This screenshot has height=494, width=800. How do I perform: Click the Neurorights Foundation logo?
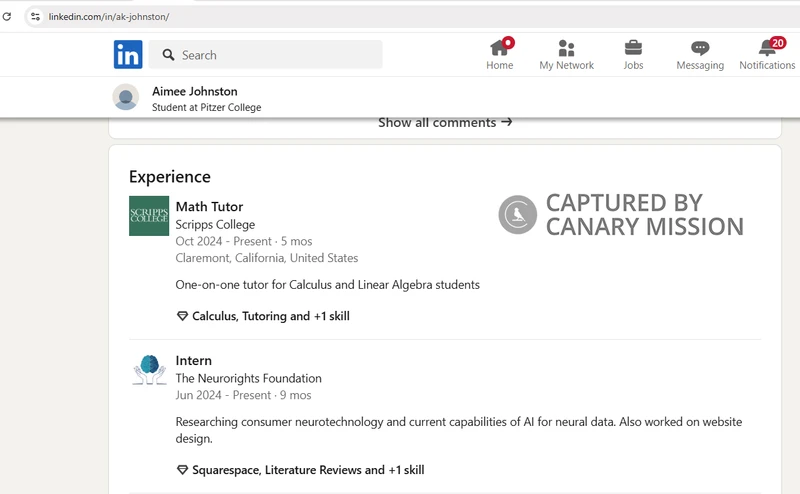149,369
